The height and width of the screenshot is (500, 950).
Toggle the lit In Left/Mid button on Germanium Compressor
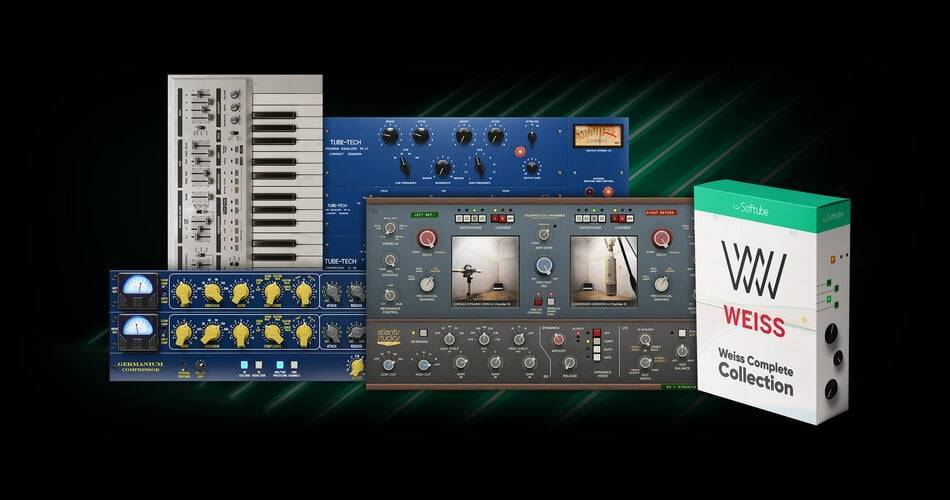click(x=244, y=365)
